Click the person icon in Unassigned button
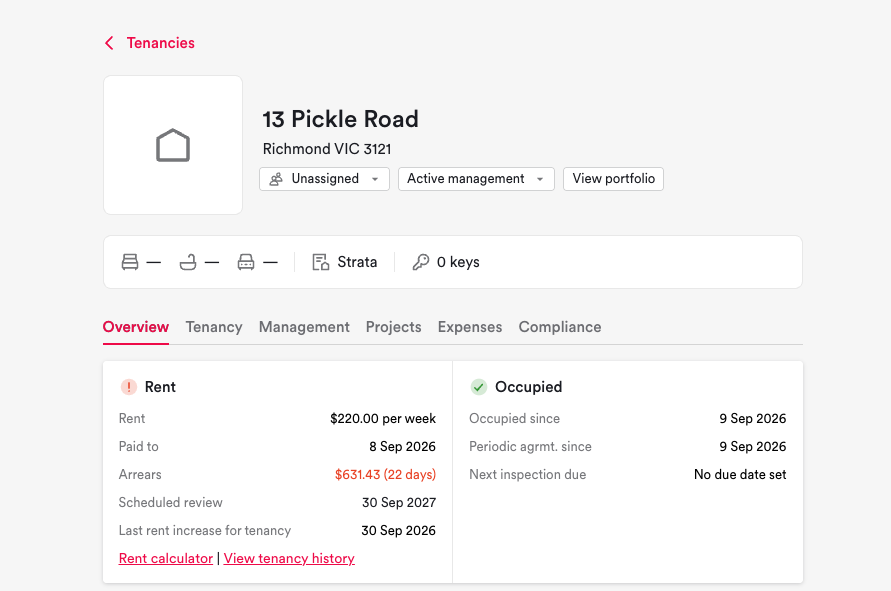Screen dimensions: 891x591 click(276, 179)
